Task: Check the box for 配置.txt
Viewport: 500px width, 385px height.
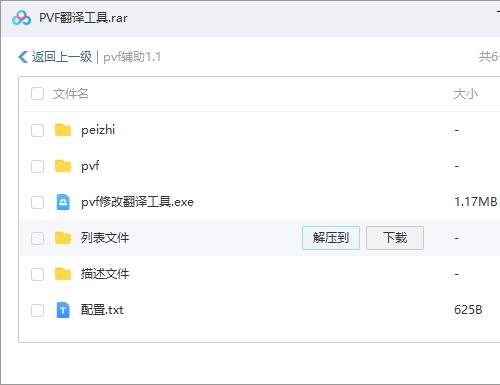Action: [x=37, y=310]
